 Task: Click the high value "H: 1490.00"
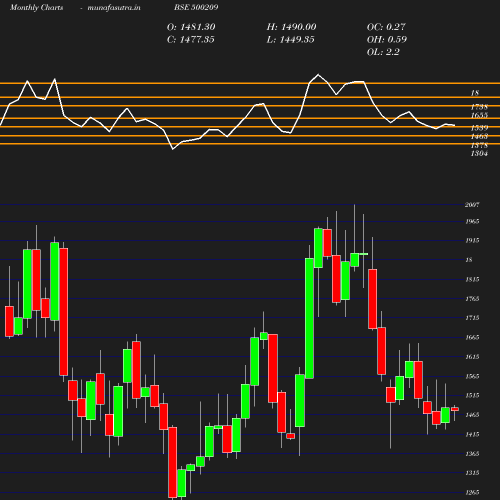291,27
